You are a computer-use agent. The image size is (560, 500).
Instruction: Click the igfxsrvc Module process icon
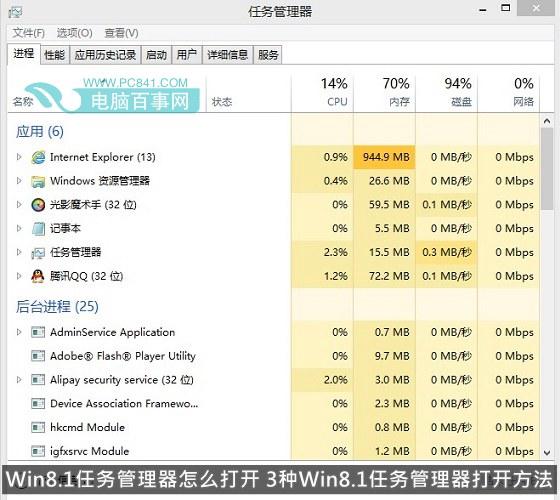click(x=38, y=451)
